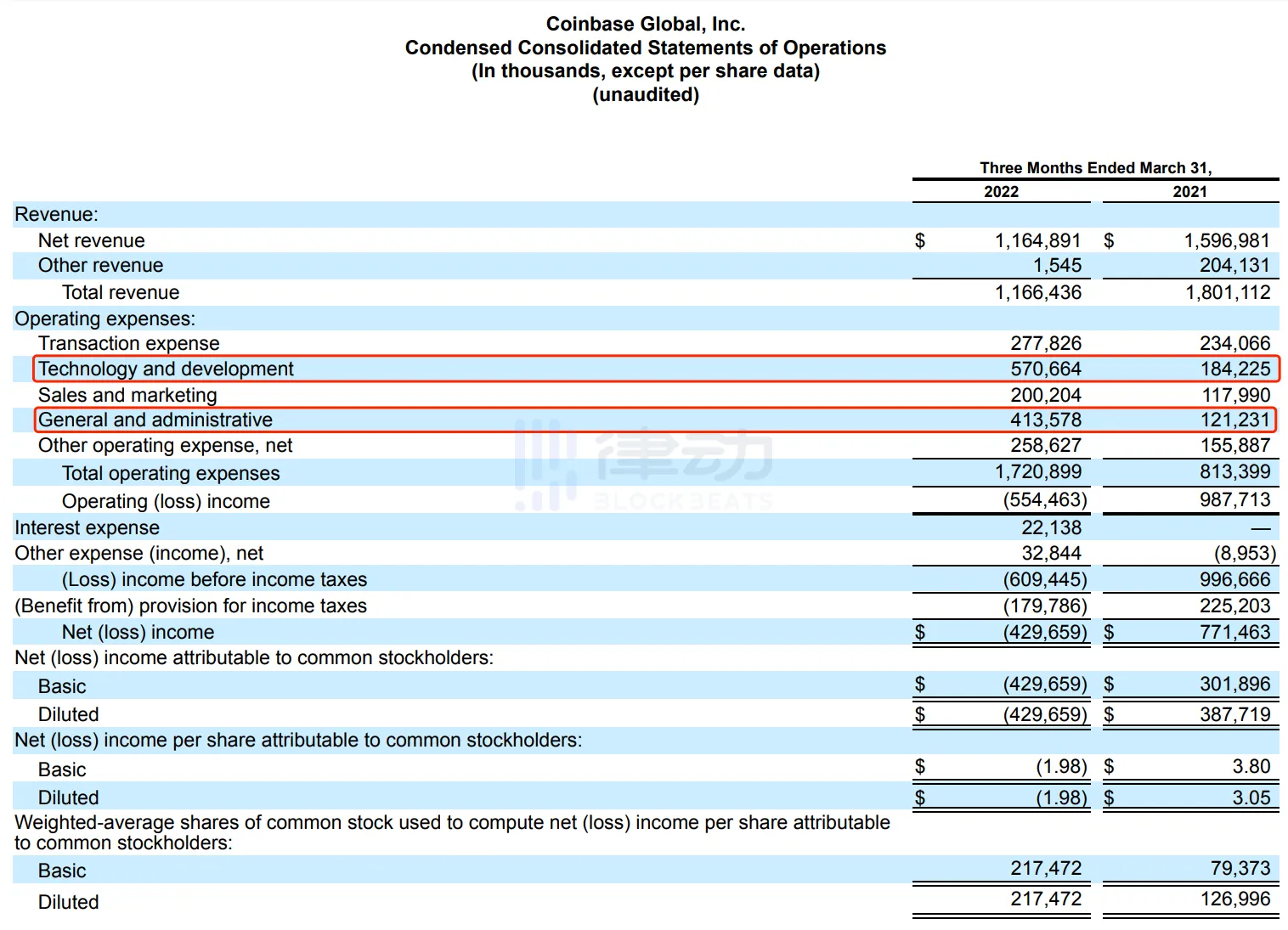1288x930 pixels.
Task: Click the General and administrative row label
Action: 155,420
